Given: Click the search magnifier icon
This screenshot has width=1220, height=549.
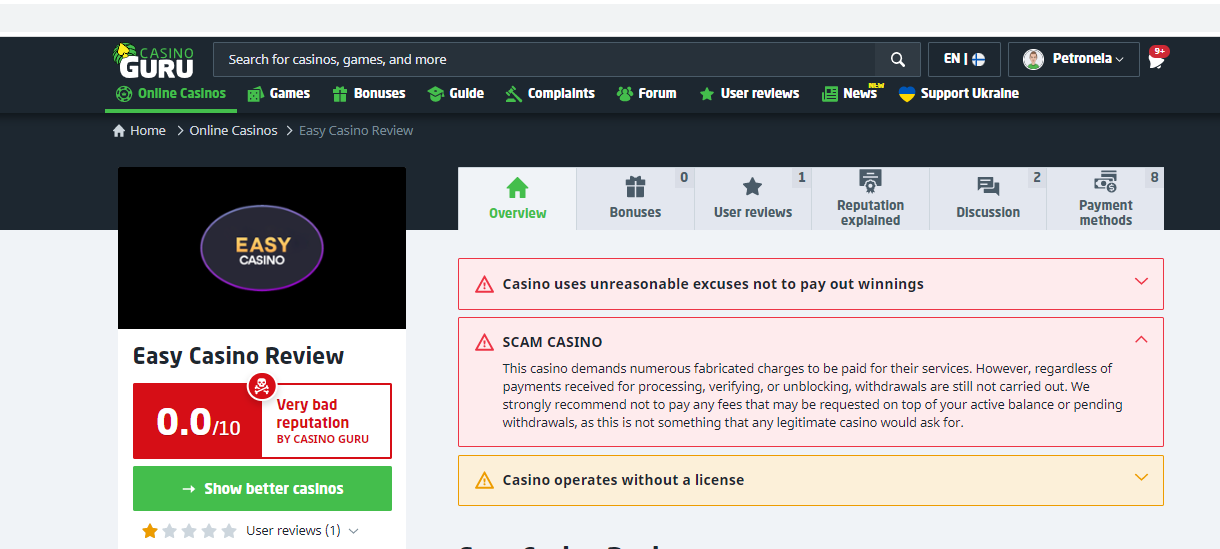Looking at the screenshot, I should pyautogui.click(x=898, y=60).
